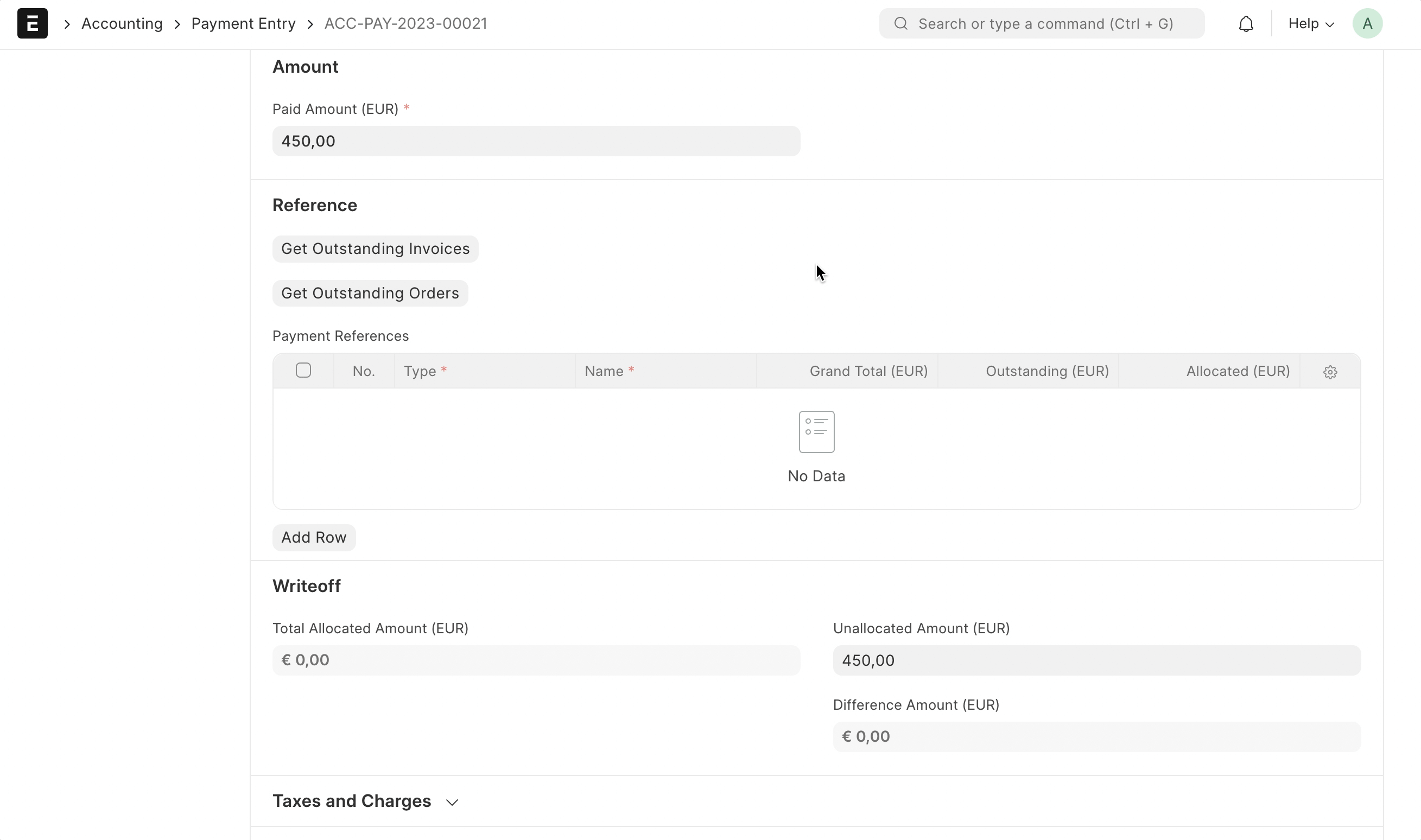The height and width of the screenshot is (840, 1421).
Task: Collapse the Taxes and Charges section
Action: [x=452, y=801]
